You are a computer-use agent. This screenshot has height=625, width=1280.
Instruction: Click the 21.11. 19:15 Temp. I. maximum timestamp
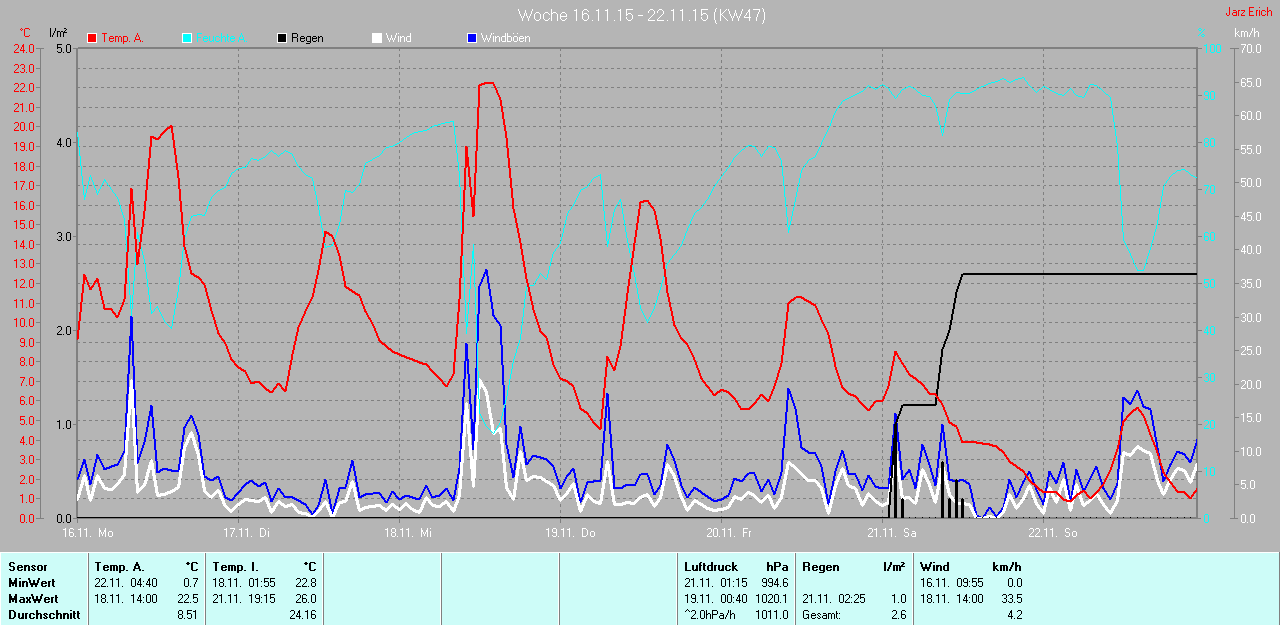coord(244,599)
